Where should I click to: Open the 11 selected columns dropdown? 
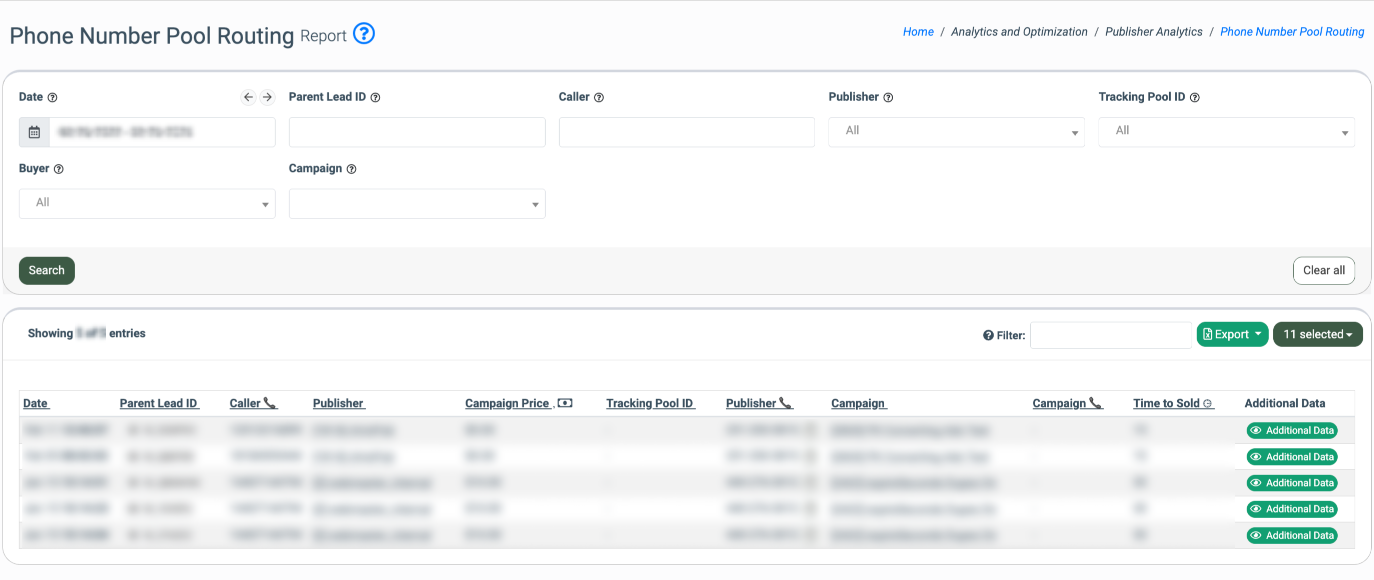pyautogui.click(x=1317, y=335)
